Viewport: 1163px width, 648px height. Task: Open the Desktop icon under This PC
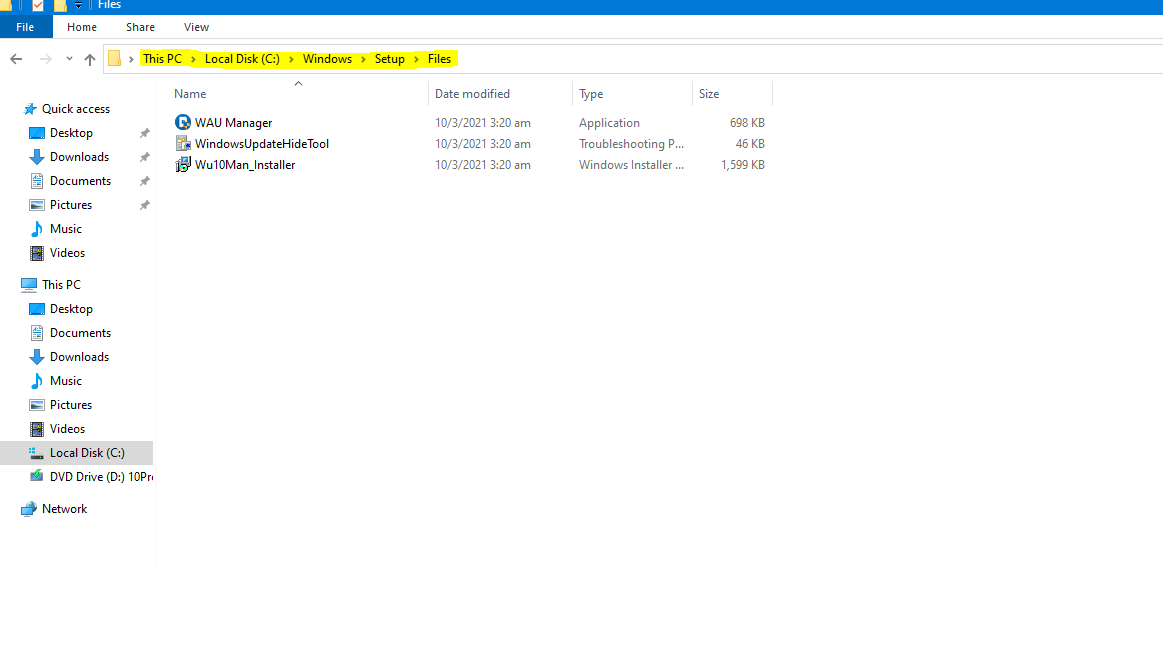(36, 308)
